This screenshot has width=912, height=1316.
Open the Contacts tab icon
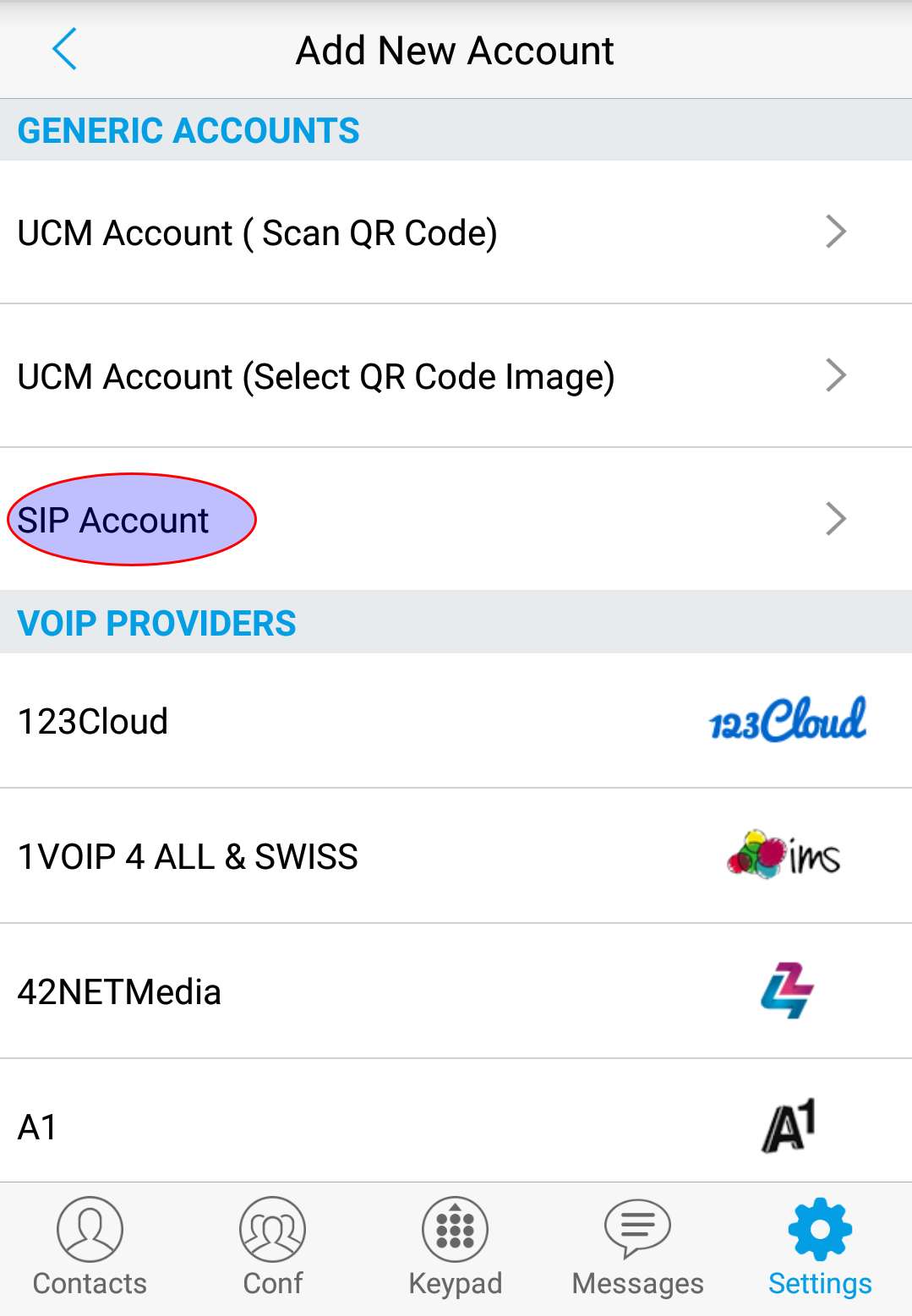(90, 1229)
